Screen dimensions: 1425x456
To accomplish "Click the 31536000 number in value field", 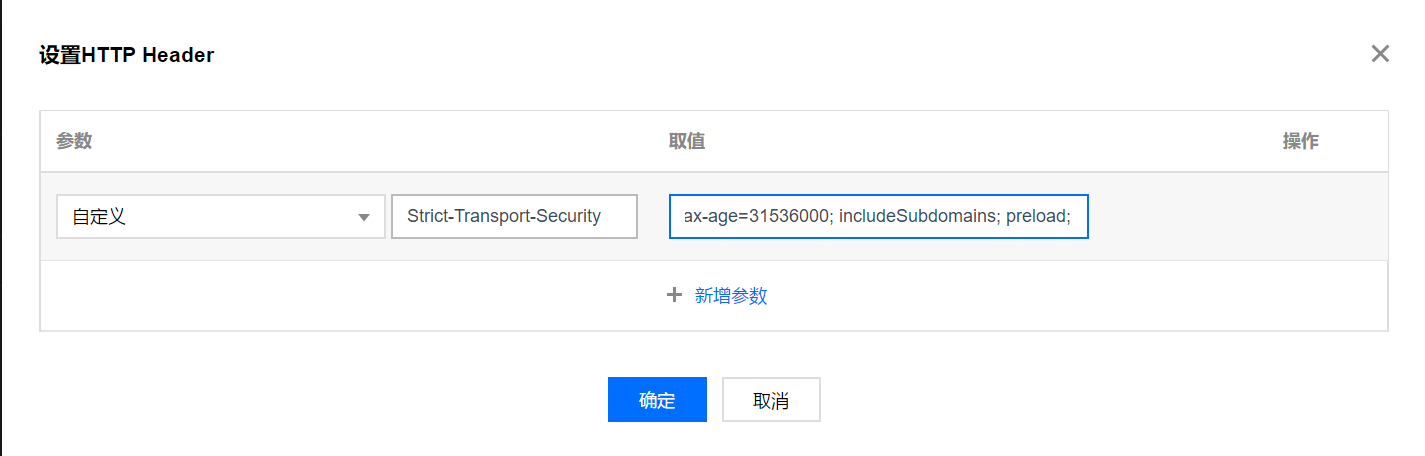I will (790, 216).
